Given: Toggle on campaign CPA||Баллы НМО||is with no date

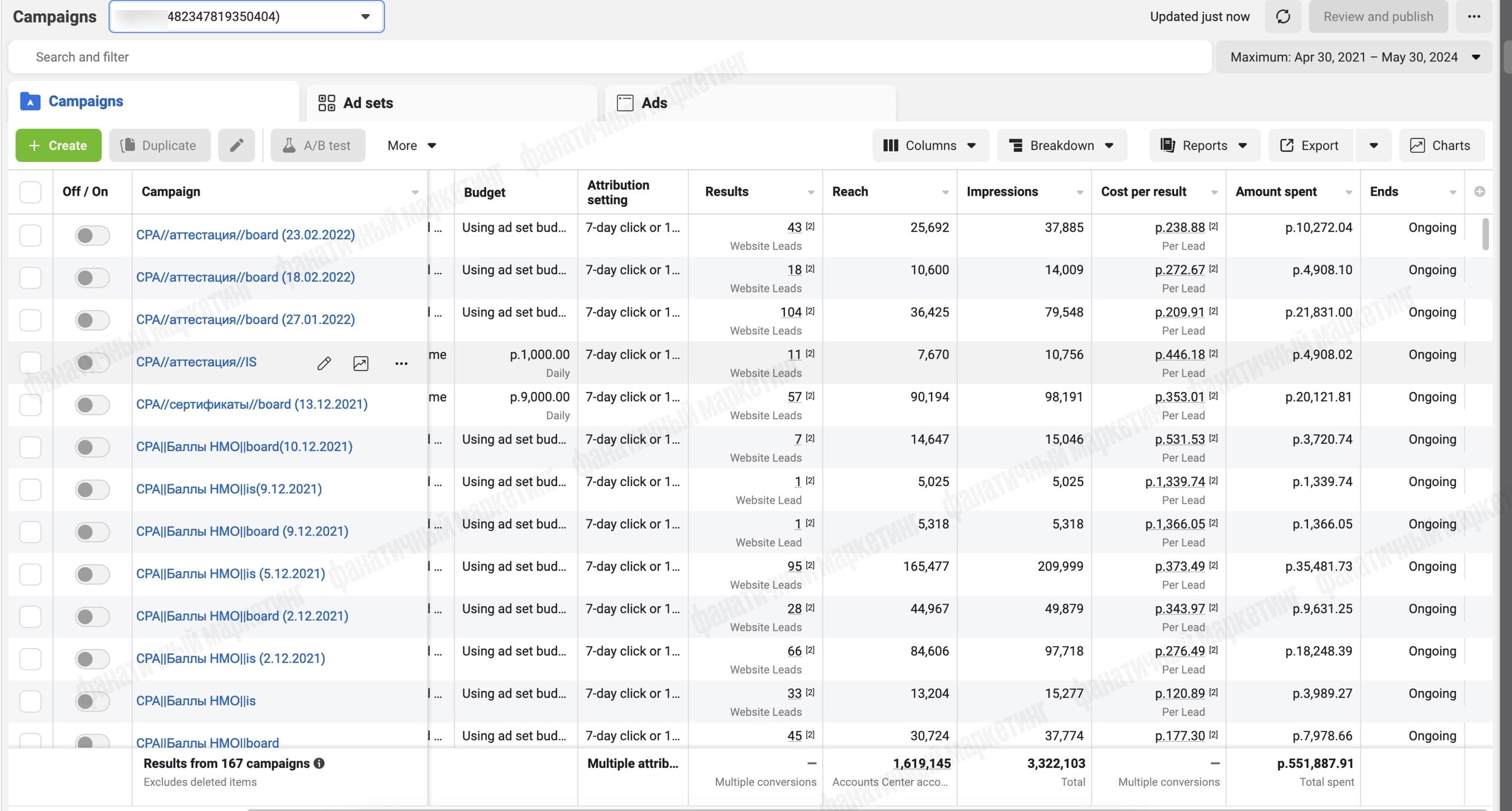Looking at the screenshot, I should coord(92,701).
